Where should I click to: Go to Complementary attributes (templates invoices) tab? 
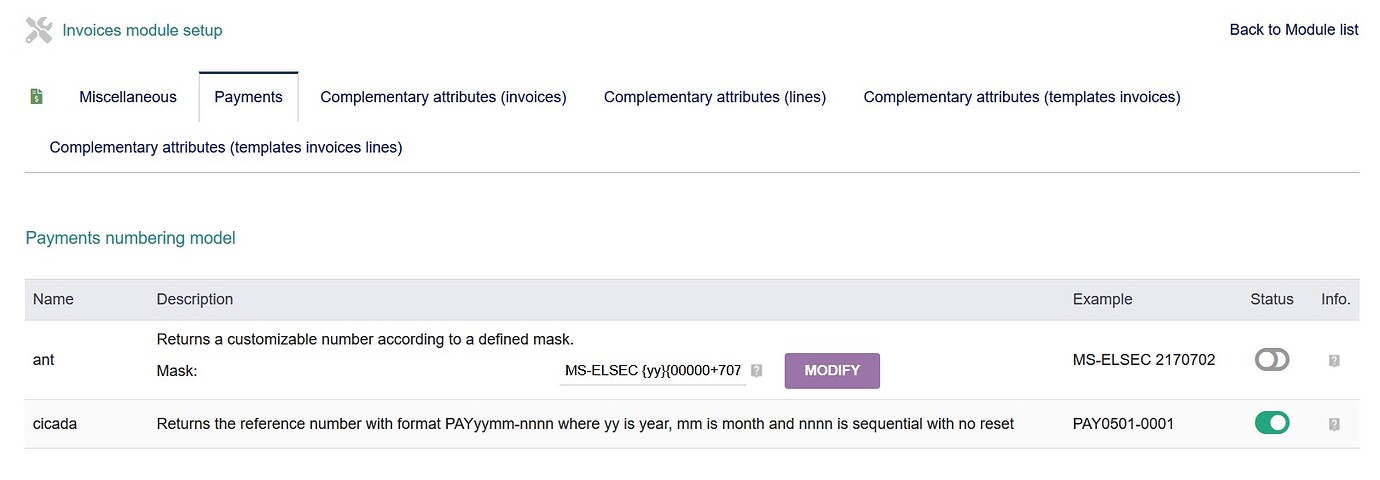click(x=1021, y=97)
